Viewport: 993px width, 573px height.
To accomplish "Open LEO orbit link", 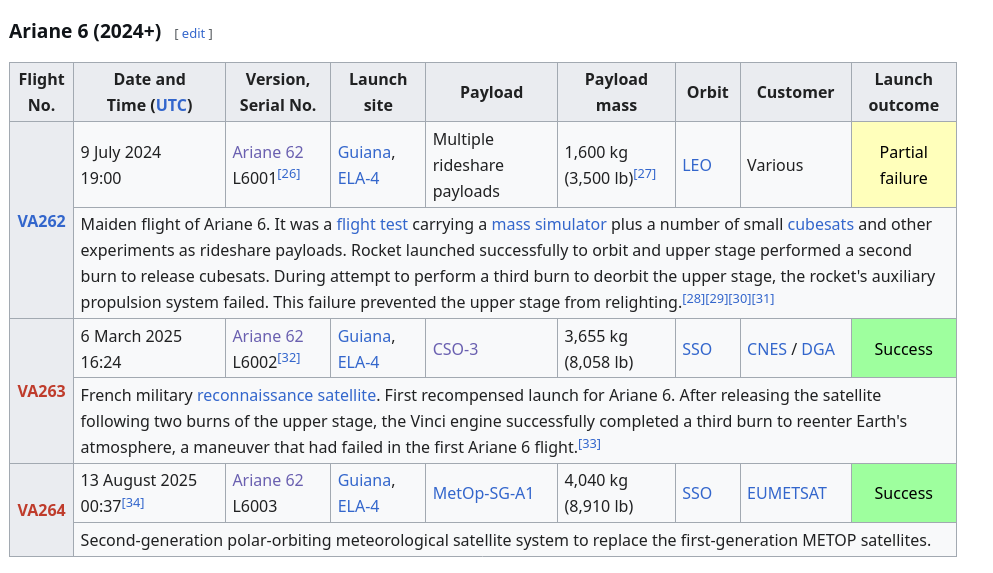I will pyautogui.click(x=697, y=165).
